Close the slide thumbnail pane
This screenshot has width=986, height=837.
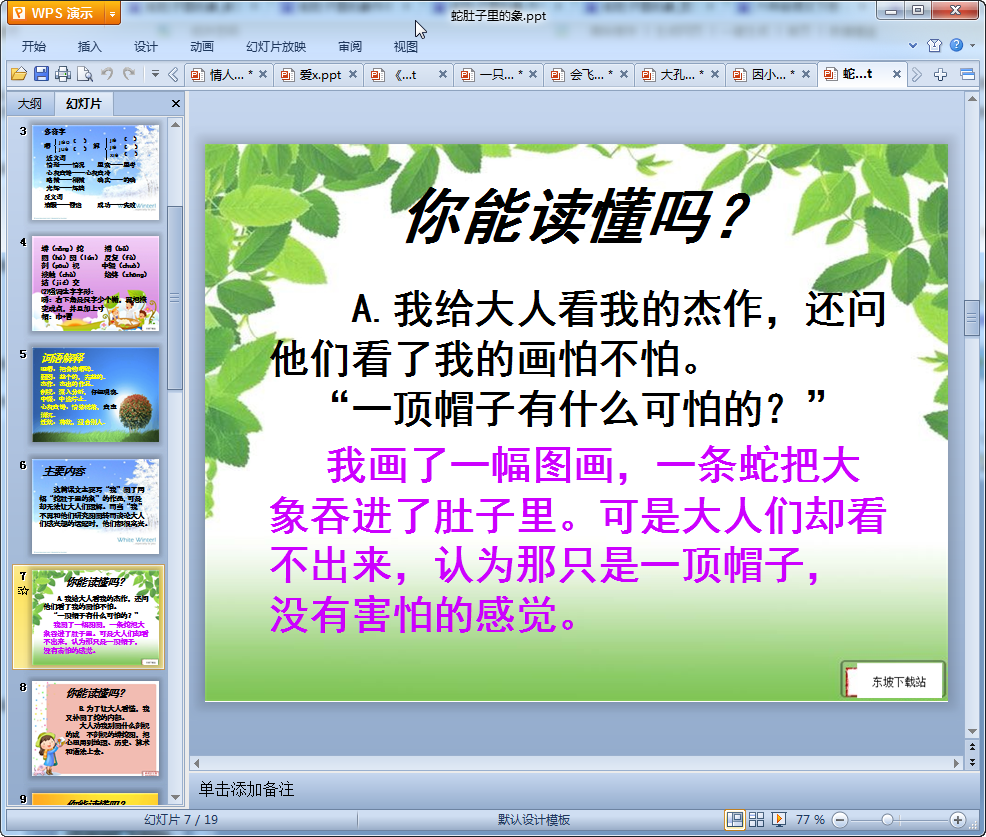pos(176,104)
